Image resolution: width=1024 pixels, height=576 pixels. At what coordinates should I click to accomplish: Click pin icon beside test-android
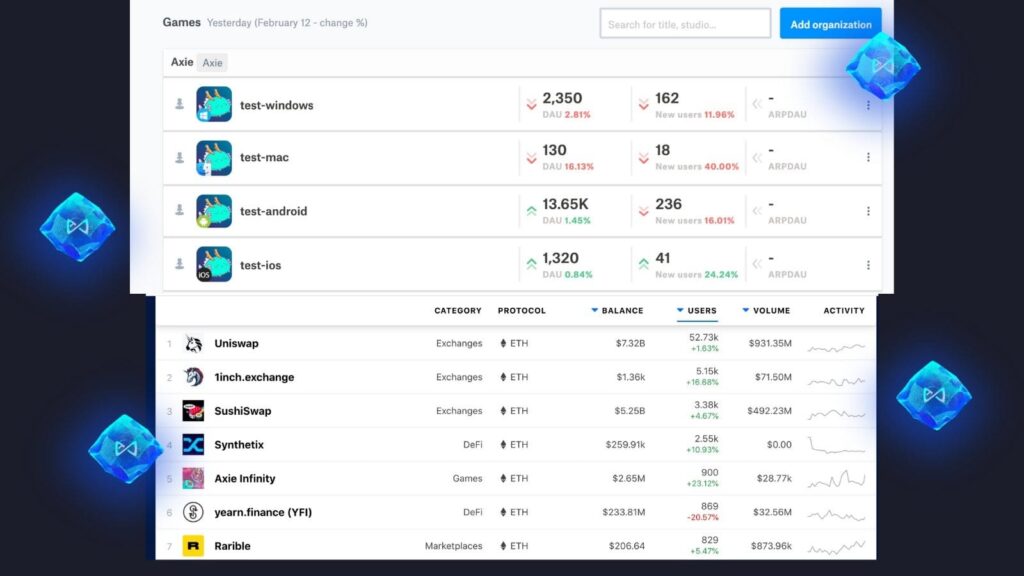pyautogui.click(x=179, y=210)
